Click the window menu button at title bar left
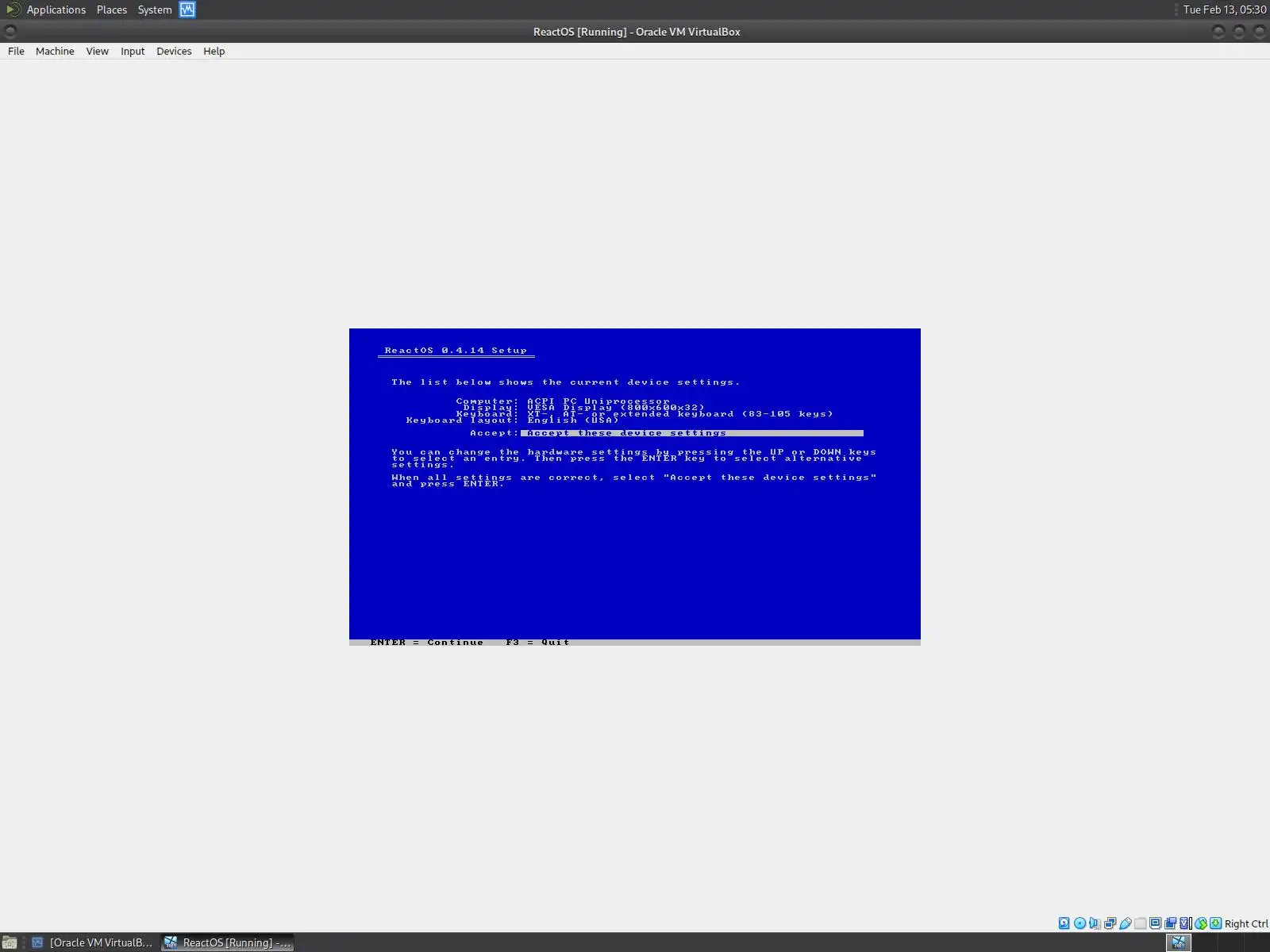Viewport: 1270px width, 952px height. pyautogui.click(x=10, y=32)
